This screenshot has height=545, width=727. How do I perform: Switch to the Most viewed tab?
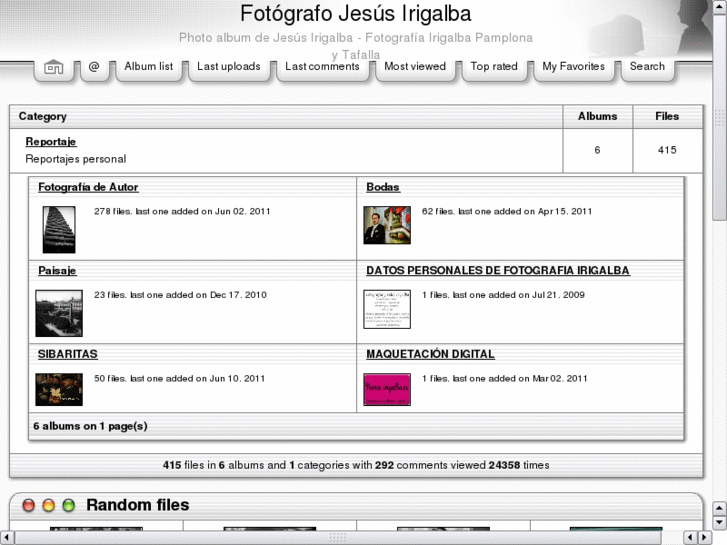tap(415, 67)
